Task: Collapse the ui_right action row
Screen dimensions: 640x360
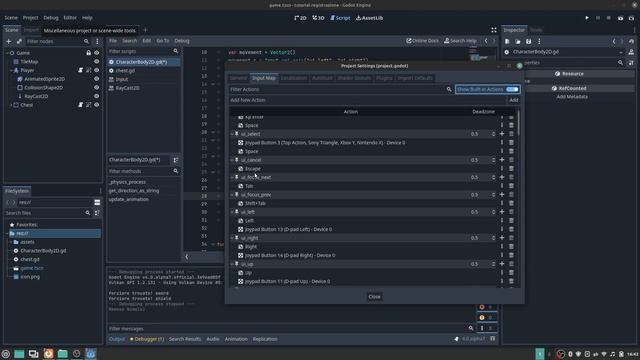Action: tap(232, 238)
